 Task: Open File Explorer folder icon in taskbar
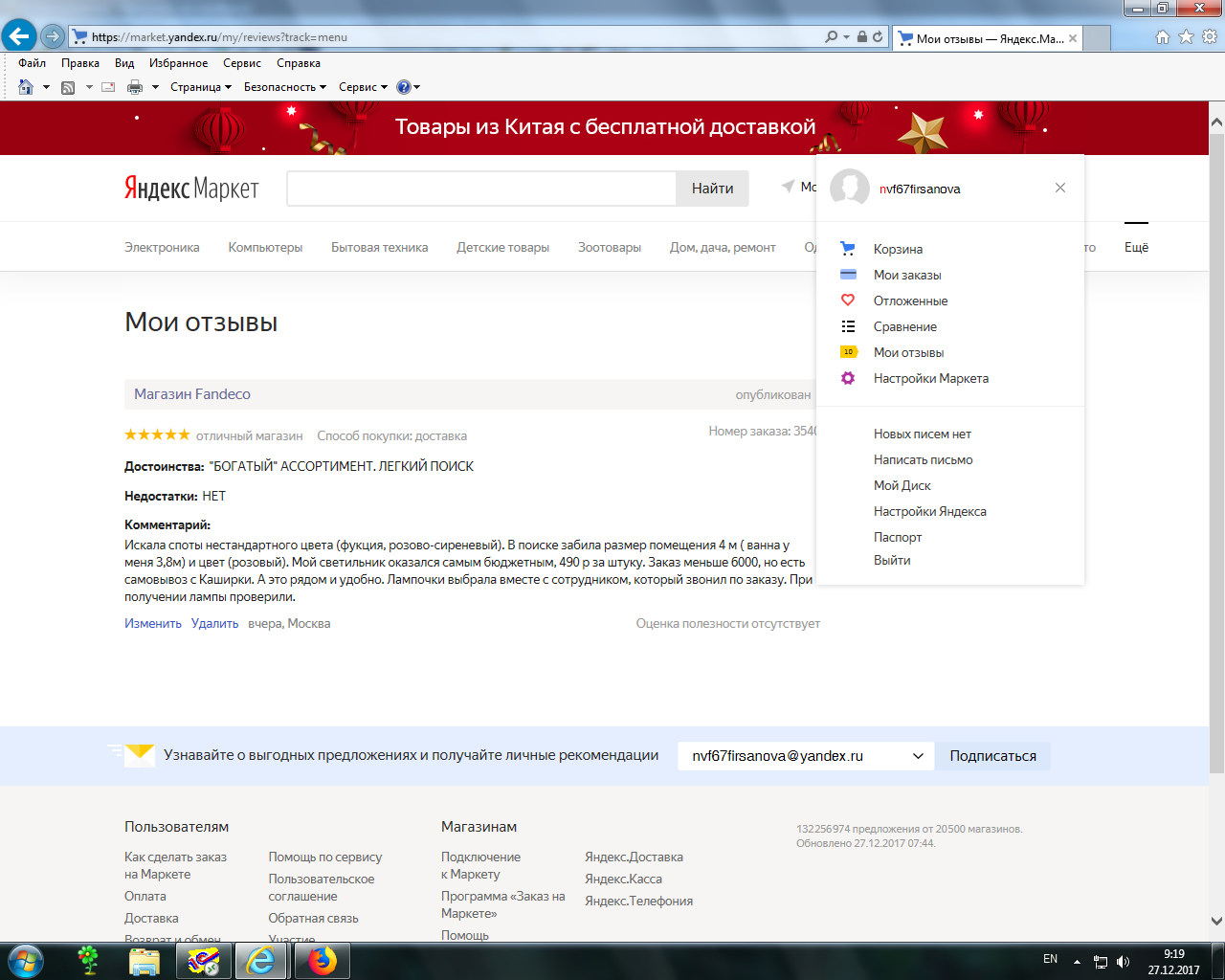click(x=145, y=961)
